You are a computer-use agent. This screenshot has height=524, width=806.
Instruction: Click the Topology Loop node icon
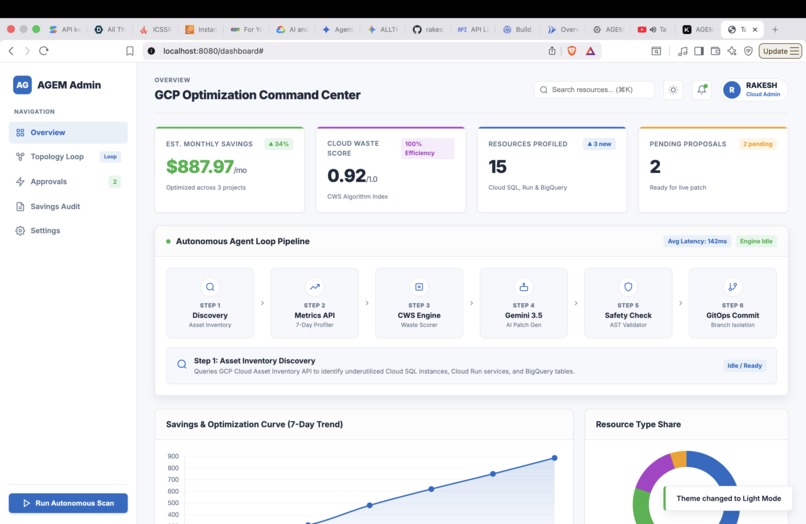(20, 157)
